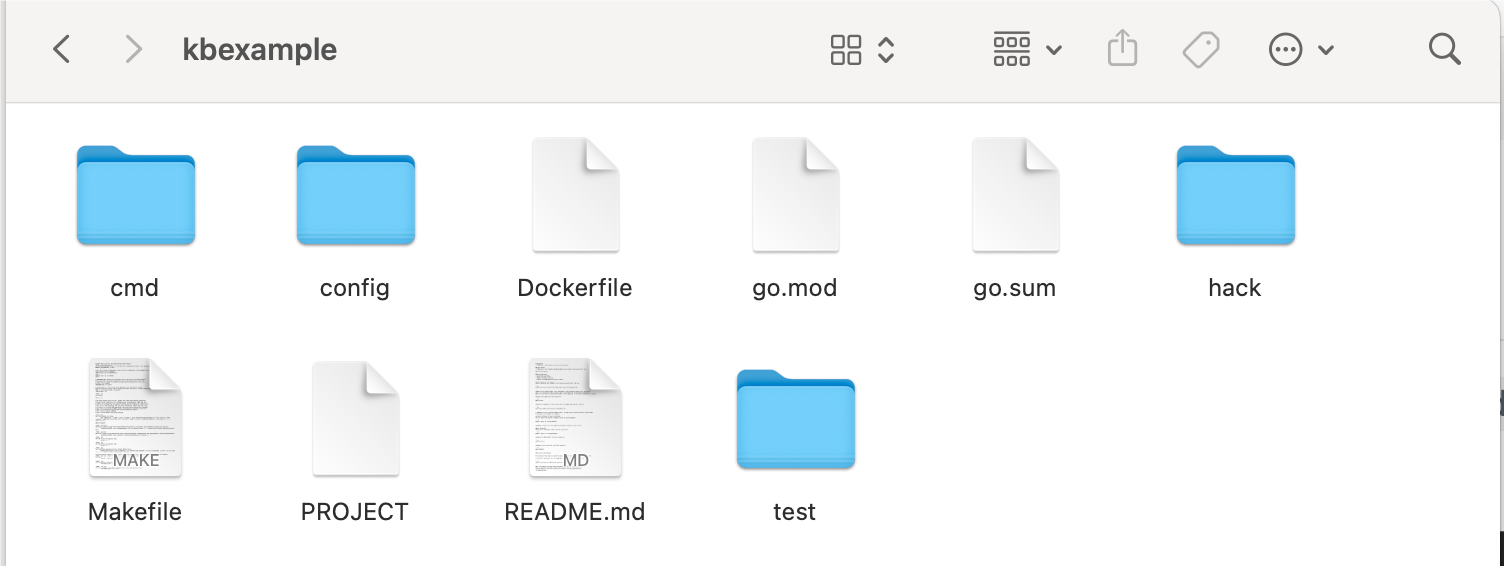The width and height of the screenshot is (1504, 566).
Task: Select the PROJECT file icon
Action: (355, 418)
